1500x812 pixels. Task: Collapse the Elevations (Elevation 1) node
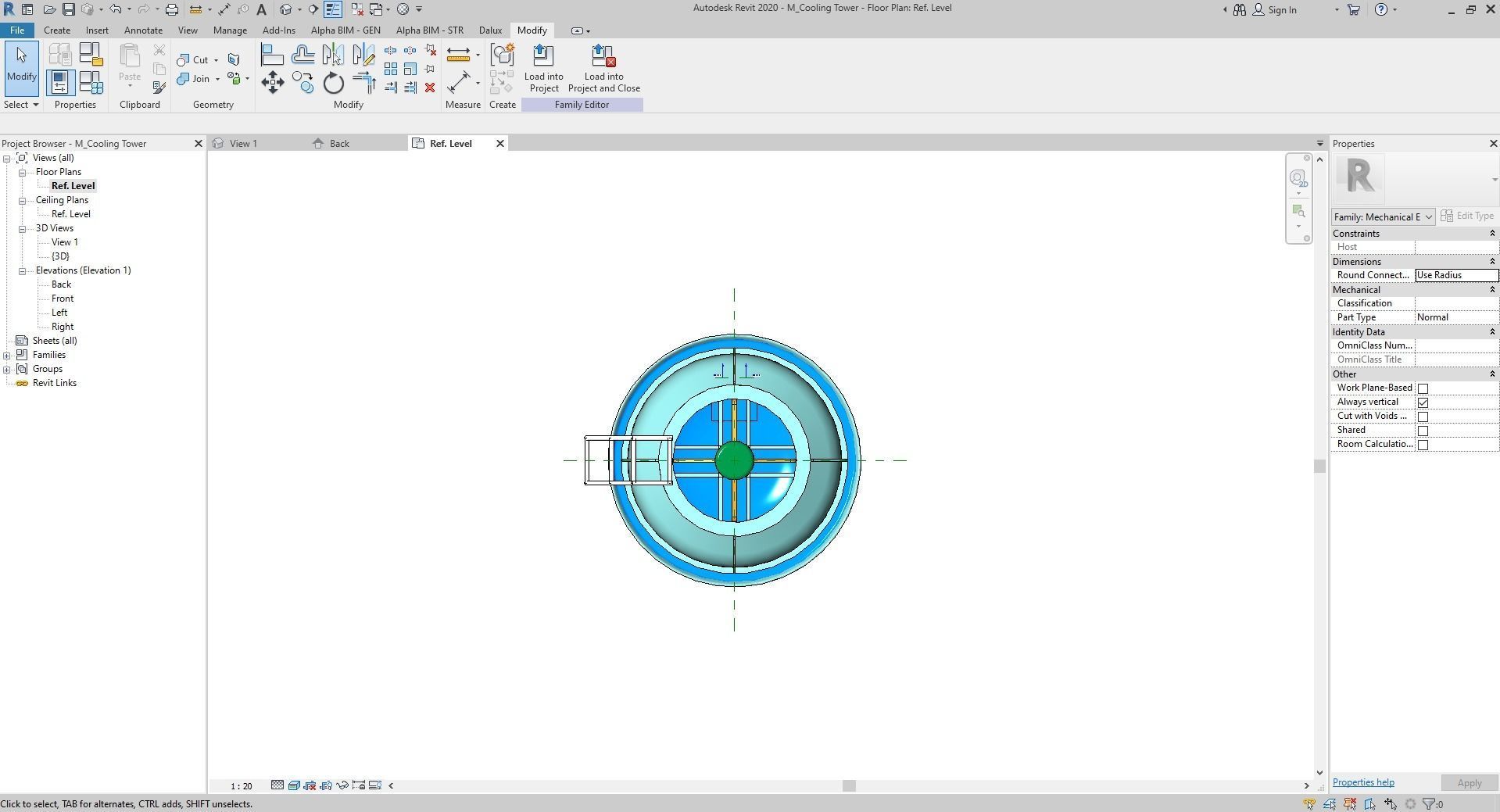pos(23,271)
